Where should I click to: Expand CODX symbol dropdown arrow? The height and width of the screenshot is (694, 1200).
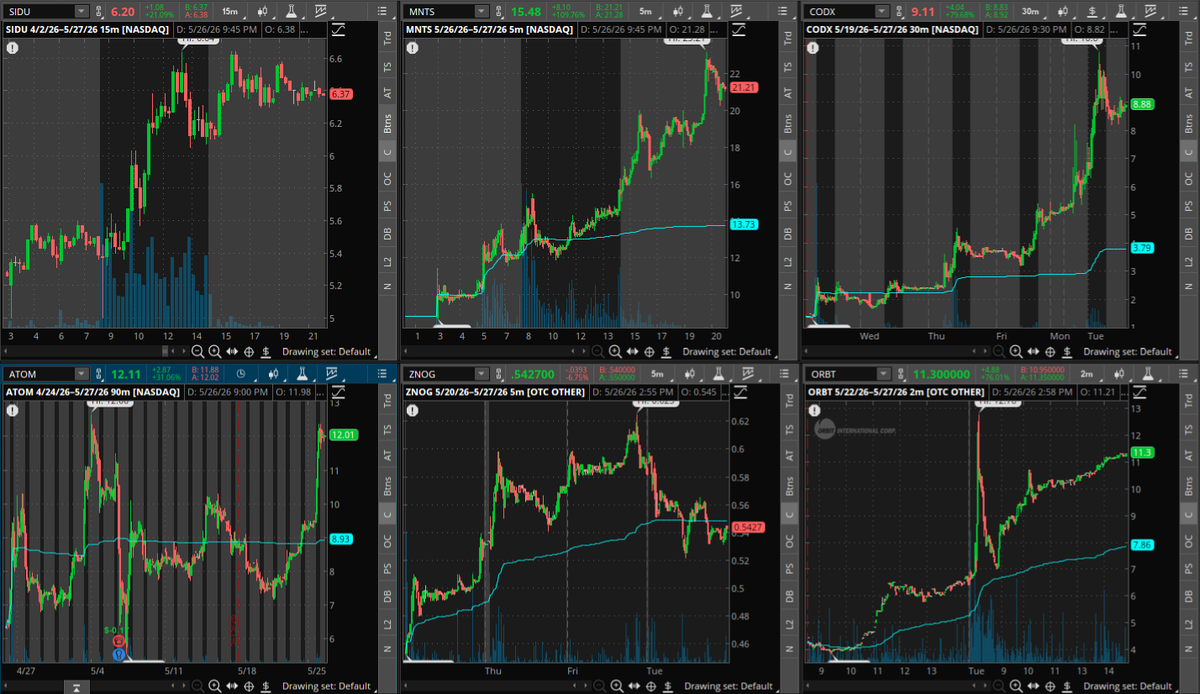tap(881, 11)
